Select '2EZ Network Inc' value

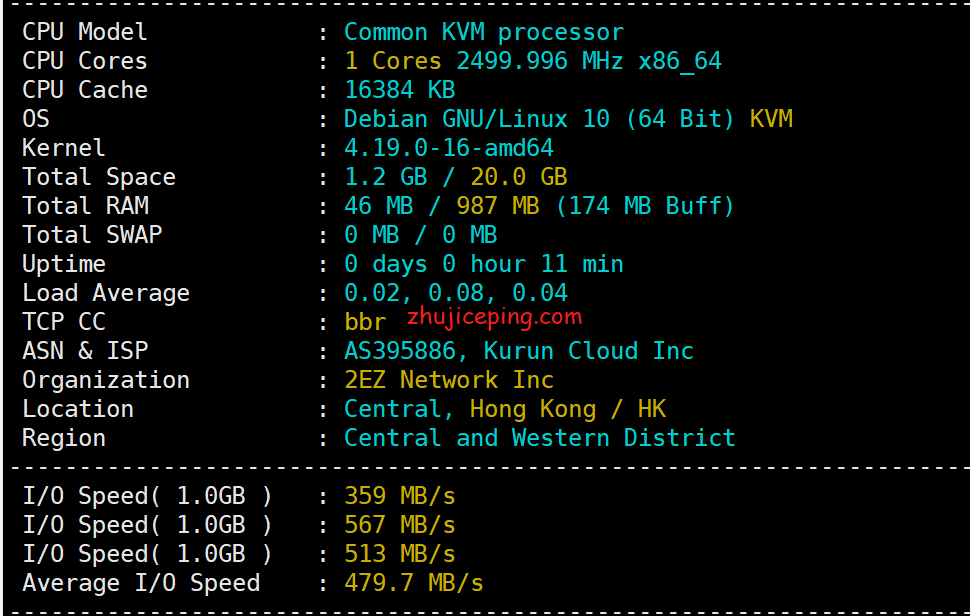449,380
